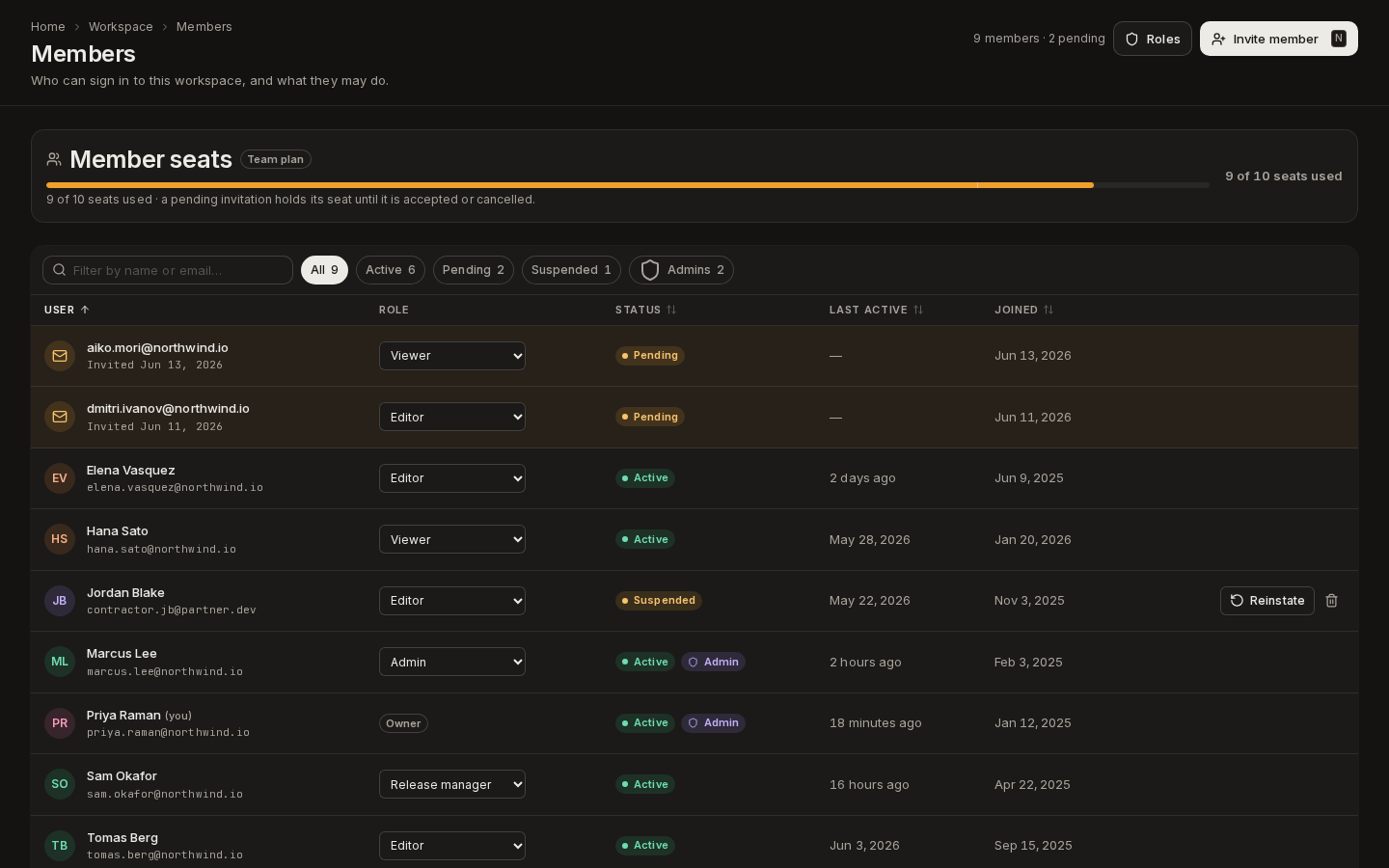The width and height of the screenshot is (1389, 868).
Task: Click the TB avatar for Tomas Berg
Action: (x=60, y=846)
